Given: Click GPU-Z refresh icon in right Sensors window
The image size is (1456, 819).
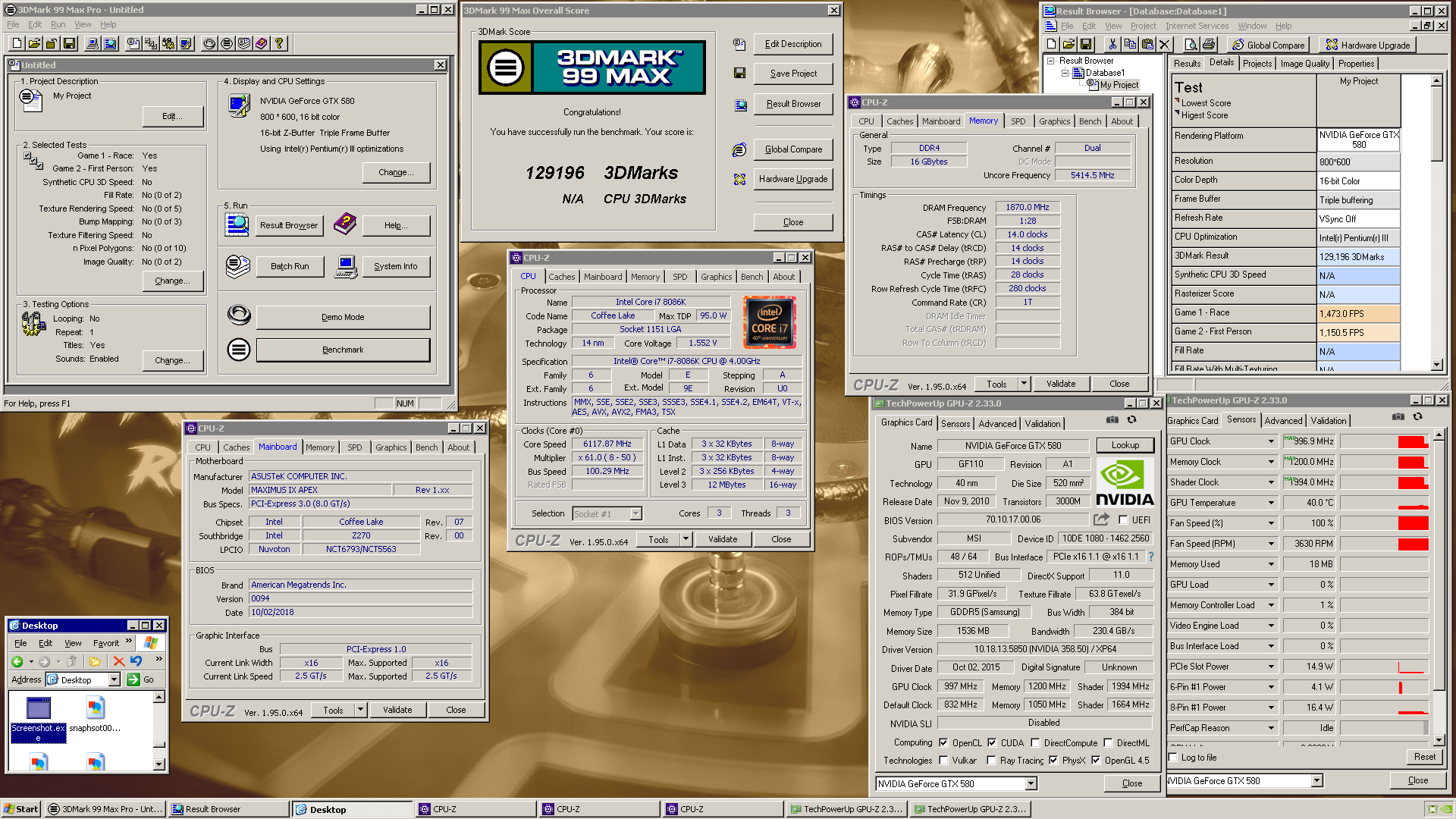Looking at the screenshot, I should coord(1417,416).
